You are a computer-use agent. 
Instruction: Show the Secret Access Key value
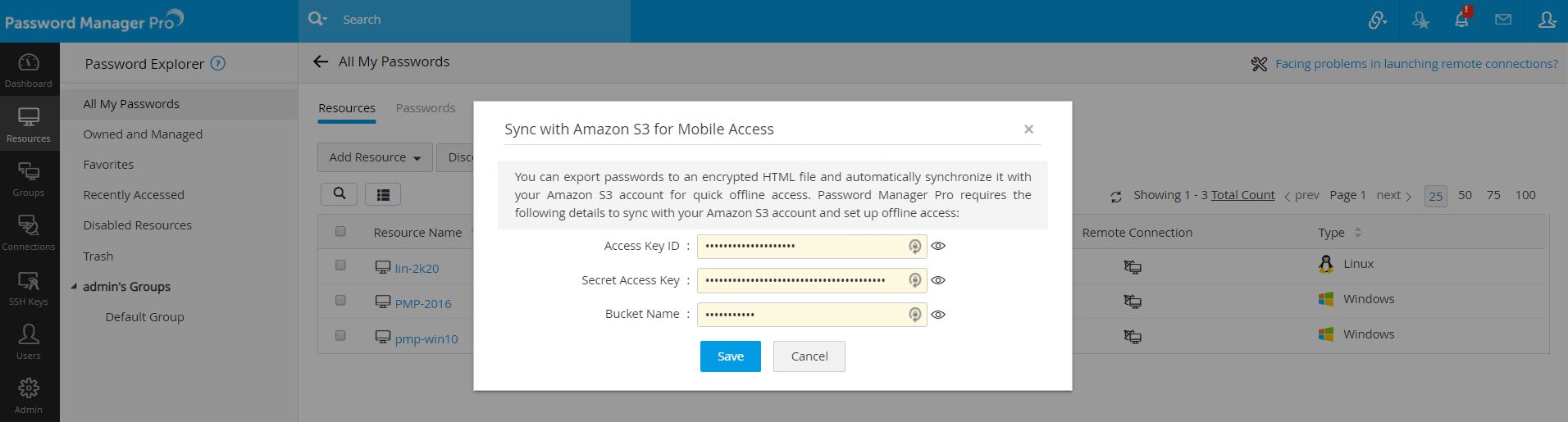tap(939, 280)
